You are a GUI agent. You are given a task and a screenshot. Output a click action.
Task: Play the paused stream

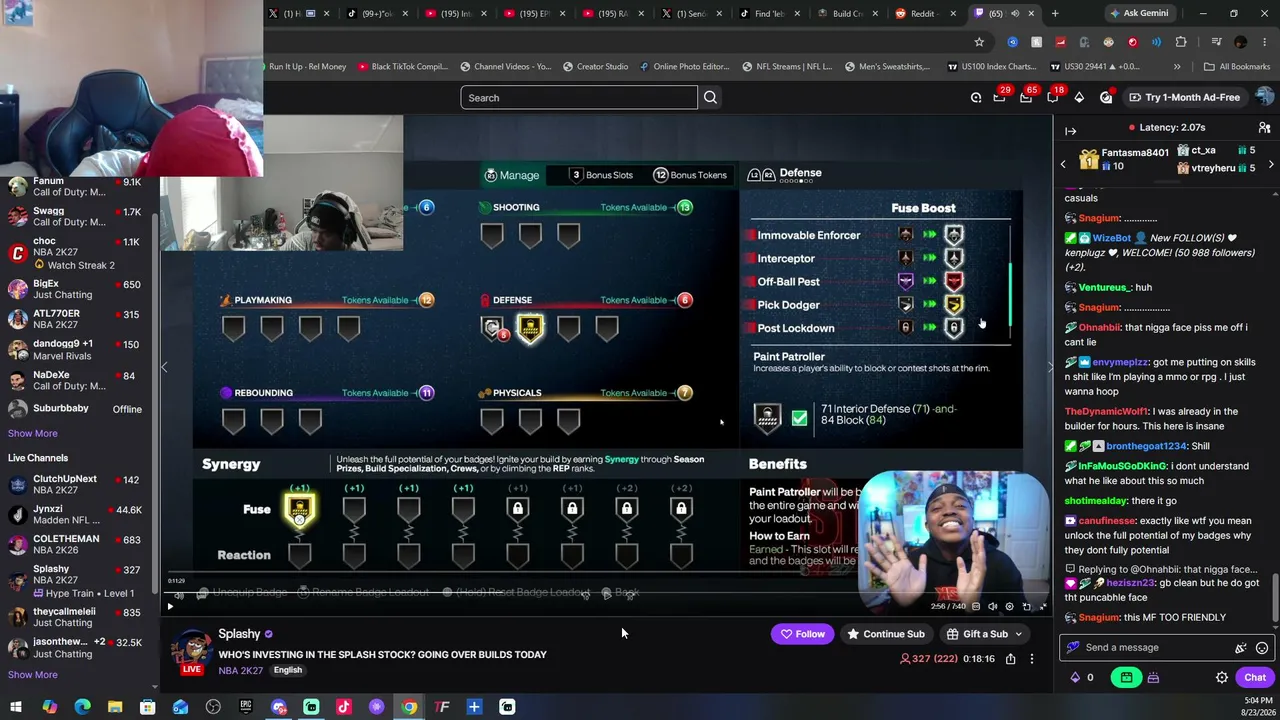point(170,606)
